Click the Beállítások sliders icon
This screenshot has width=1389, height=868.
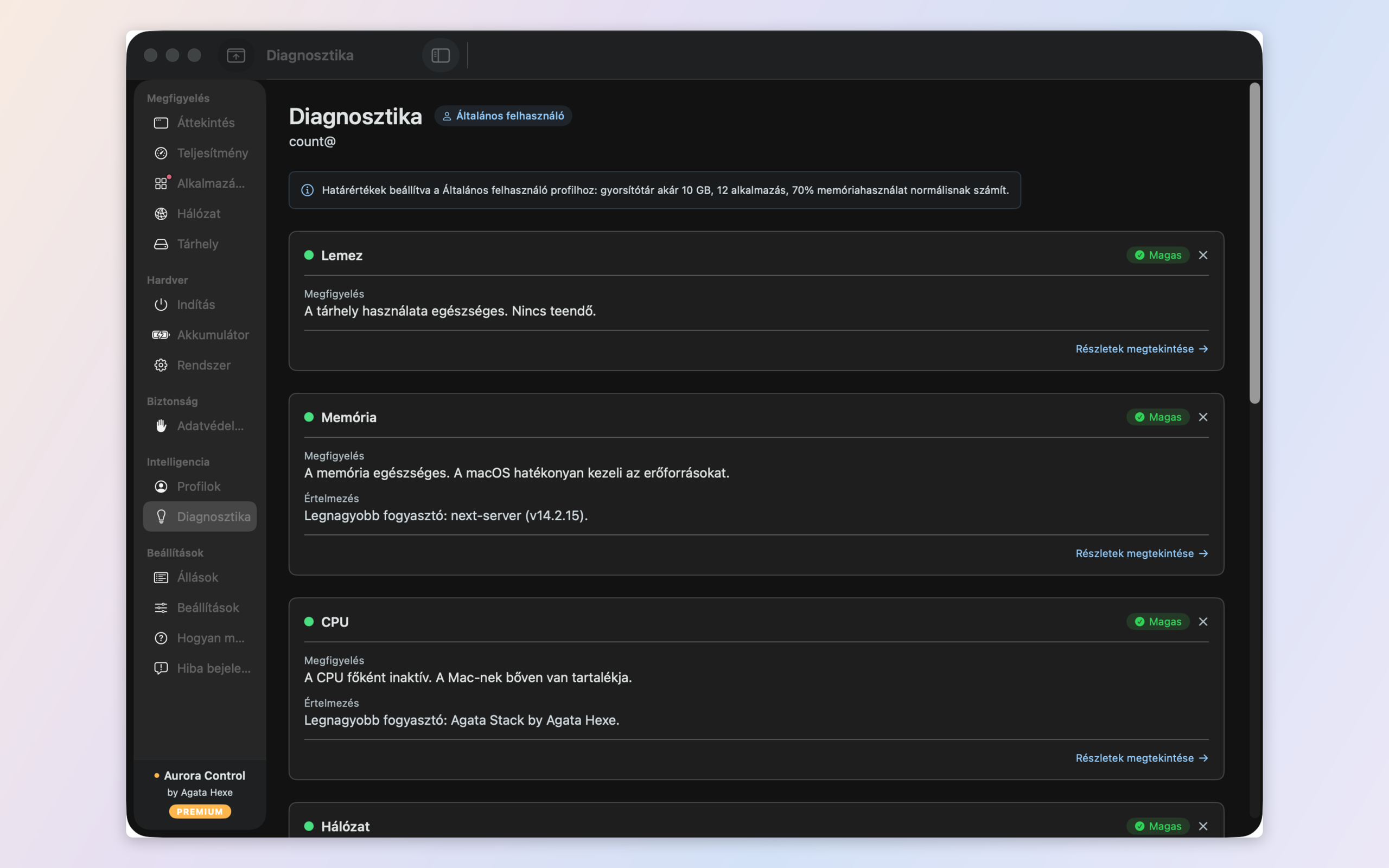[161, 608]
